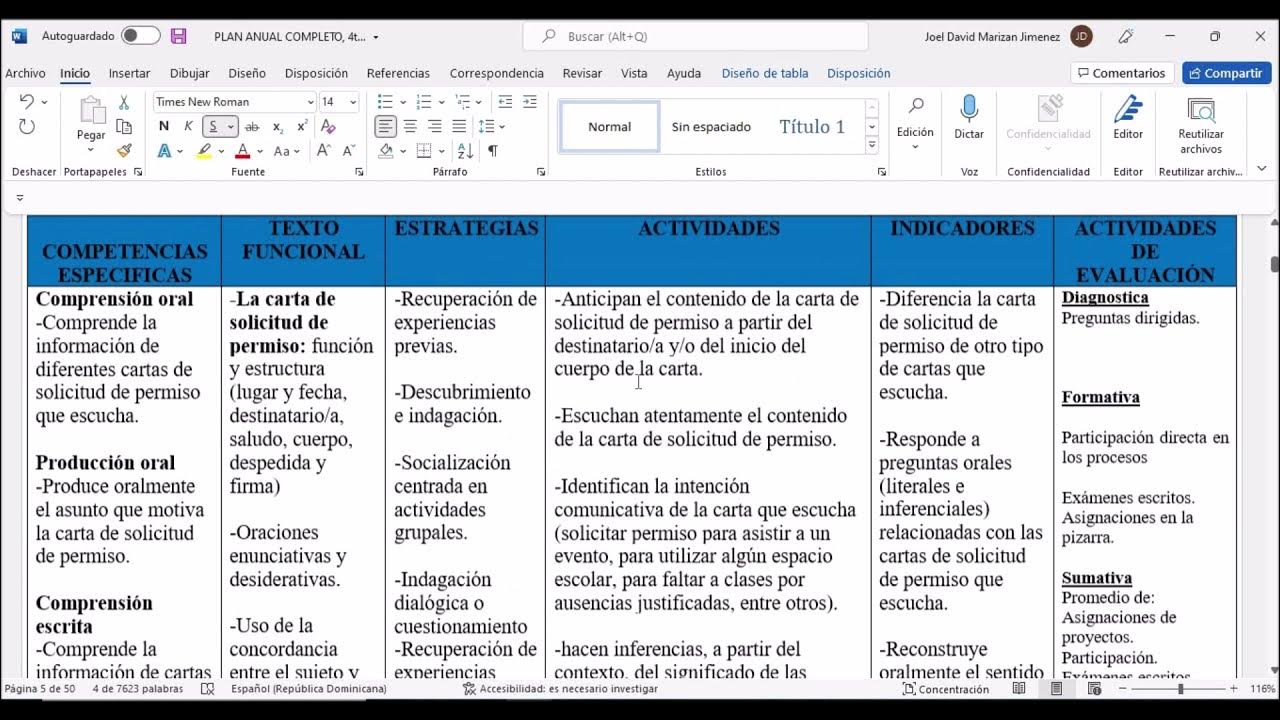Sort text with the A-Z icon
The height and width of the screenshot is (720, 1280).
465,151
